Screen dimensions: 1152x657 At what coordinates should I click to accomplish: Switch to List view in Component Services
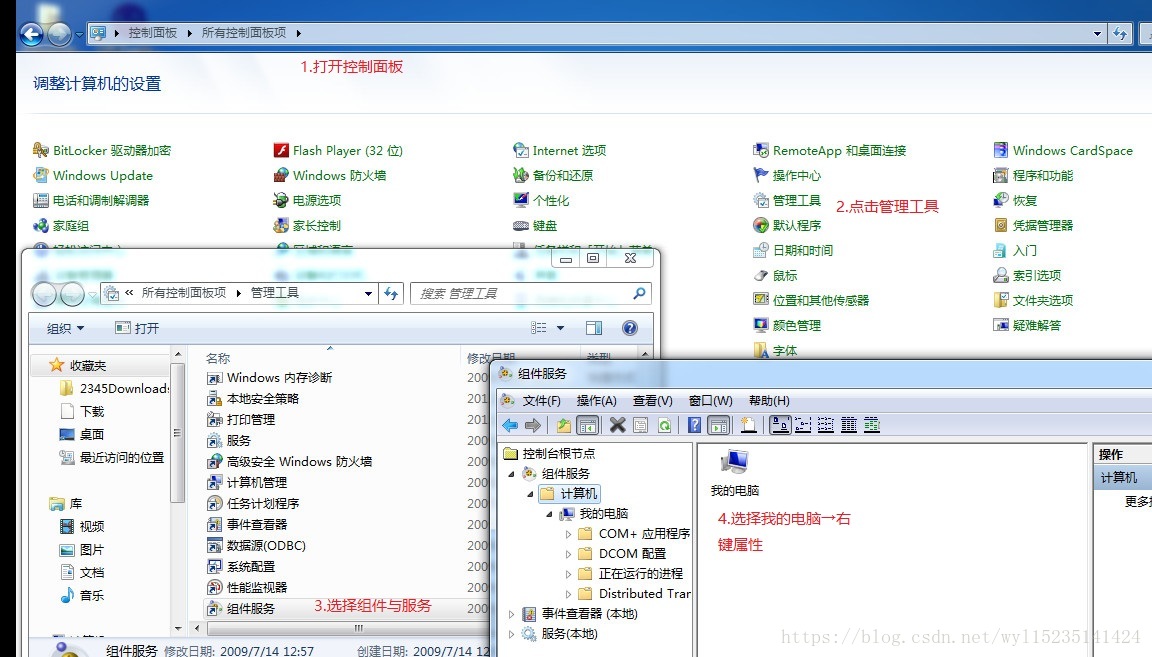point(826,425)
